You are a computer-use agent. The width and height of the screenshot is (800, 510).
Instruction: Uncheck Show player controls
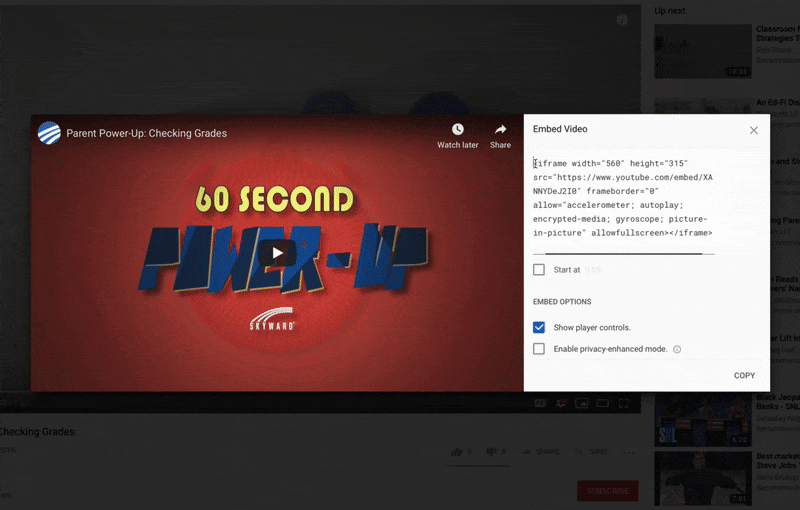tap(539, 327)
